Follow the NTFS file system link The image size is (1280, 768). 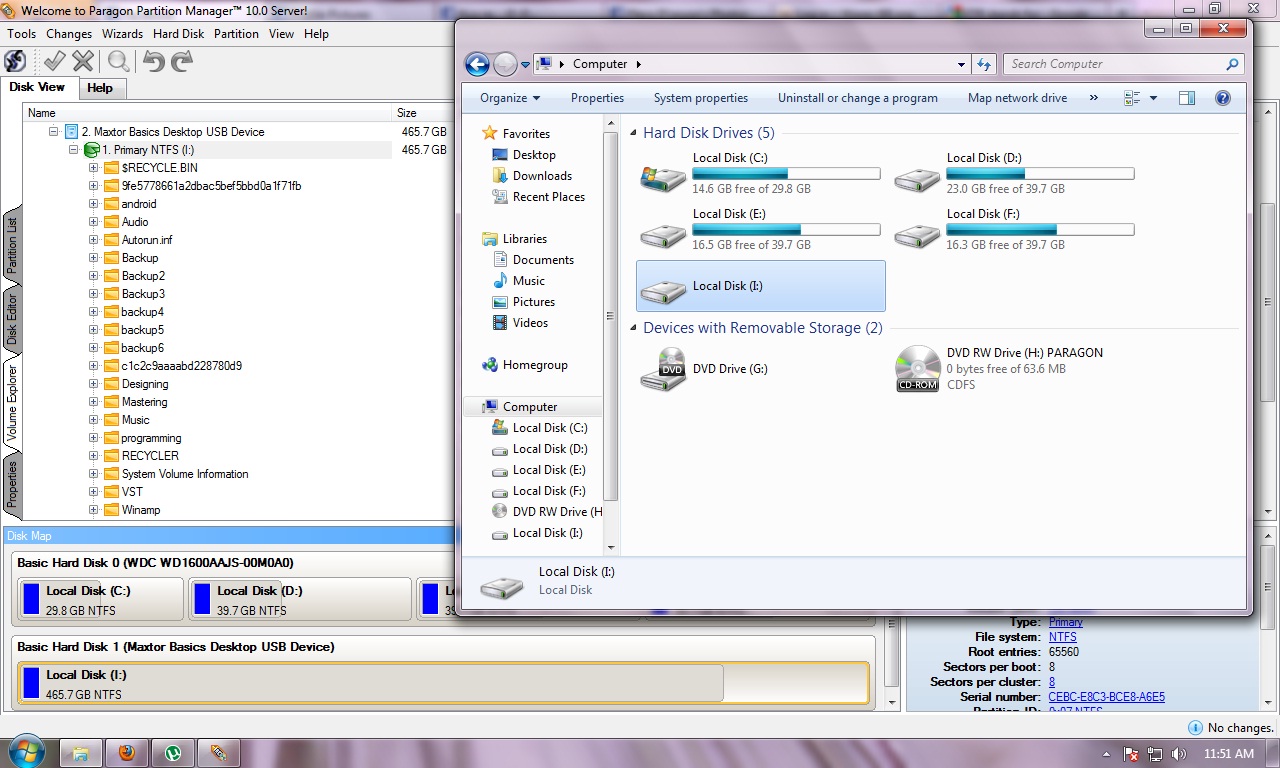[x=1062, y=637]
